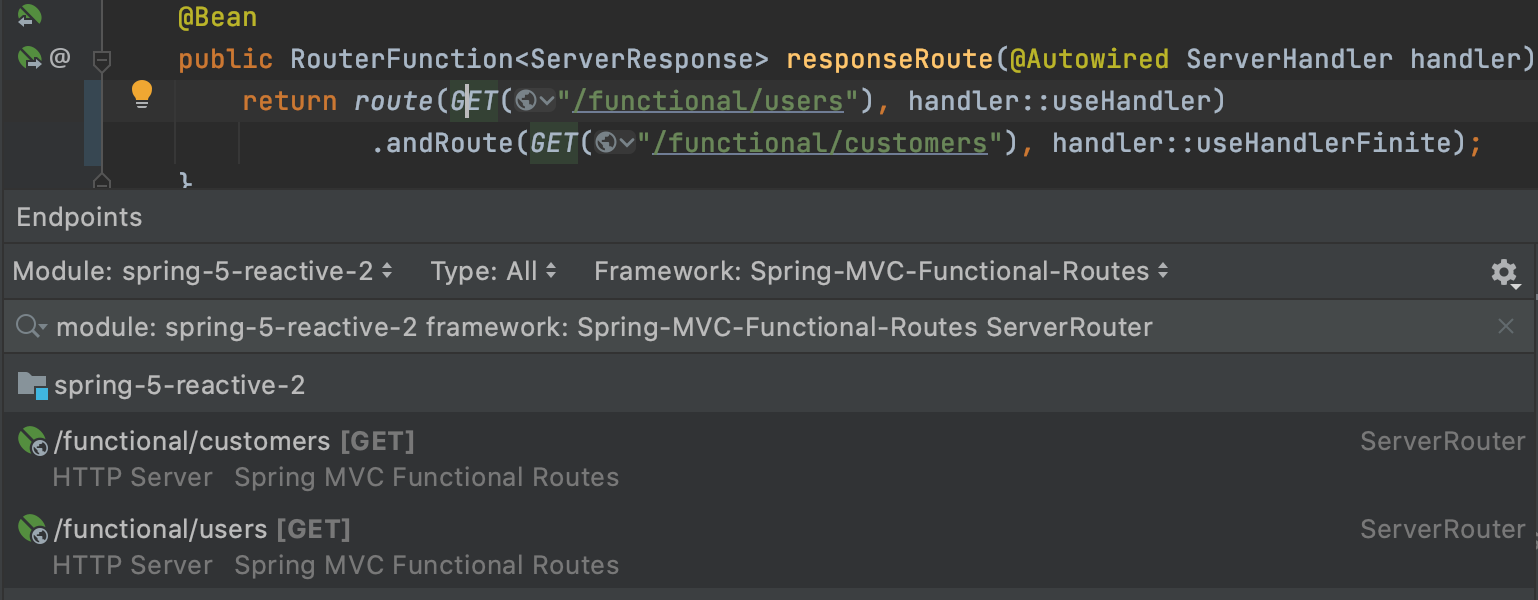Click ServerRouter label on the customers row
Viewport: 1538px width, 600px height.
click(1442, 441)
